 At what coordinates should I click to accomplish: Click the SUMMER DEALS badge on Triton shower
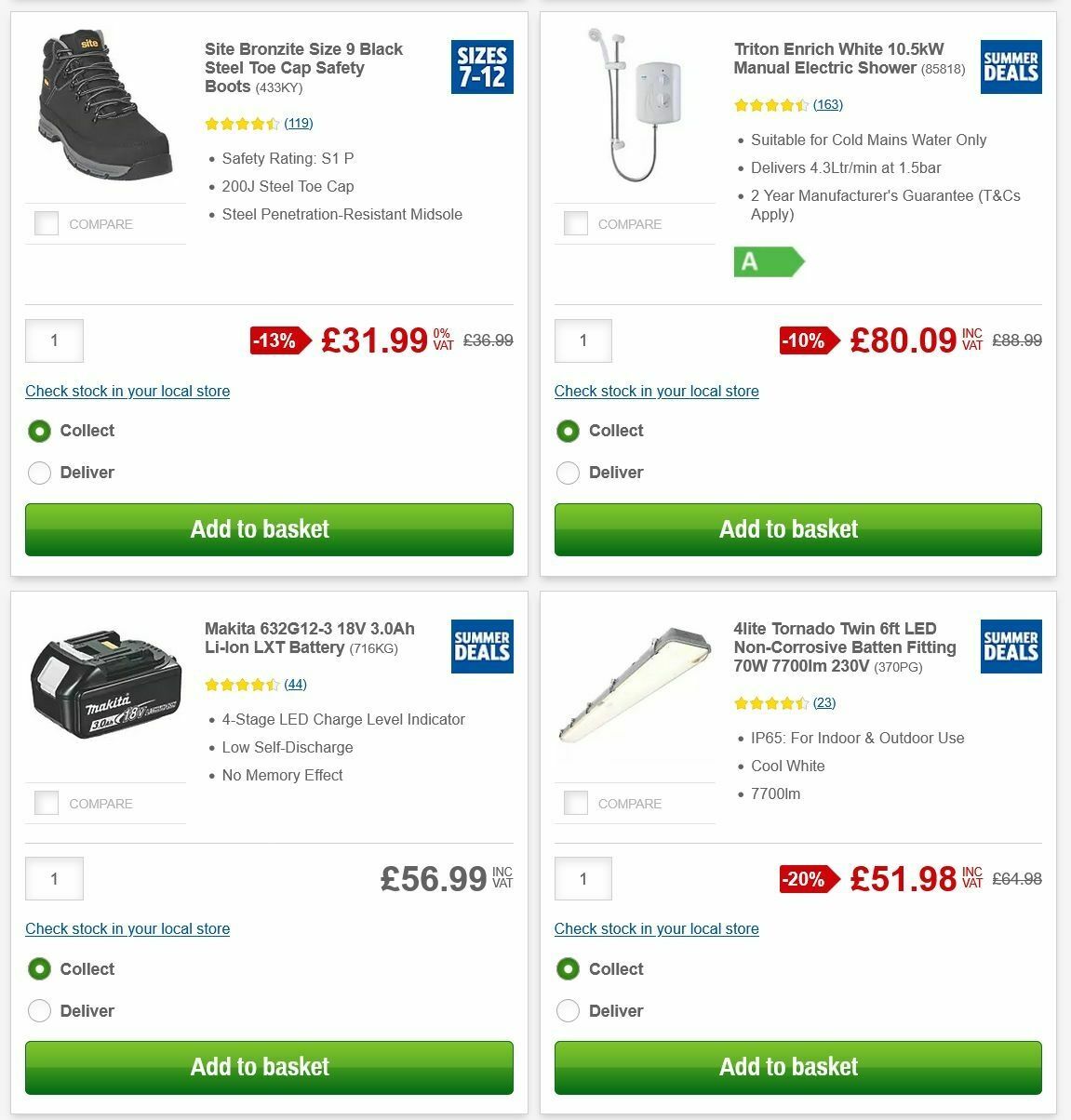tap(1011, 67)
